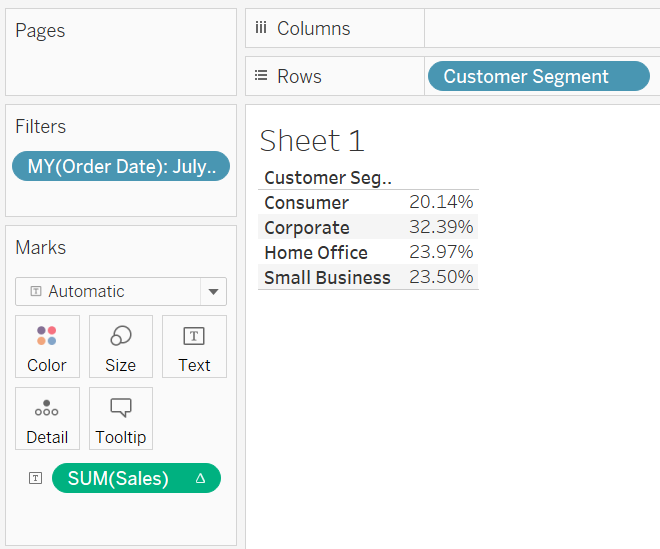Select the MY(Order Date) filter pill

[121, 166]
